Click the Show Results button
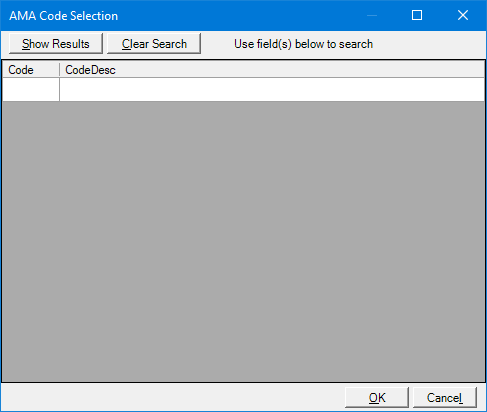 coord(56,43)
